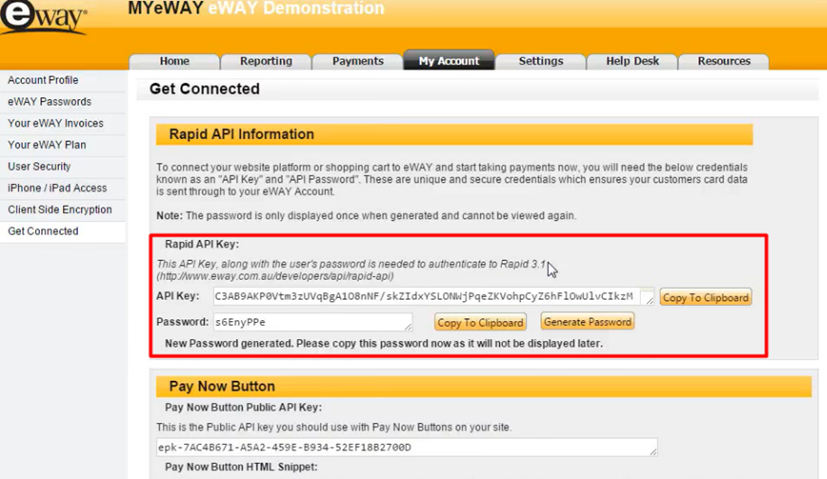
Task: Click the 'Note:' password warning line
Action: (366, 216)
